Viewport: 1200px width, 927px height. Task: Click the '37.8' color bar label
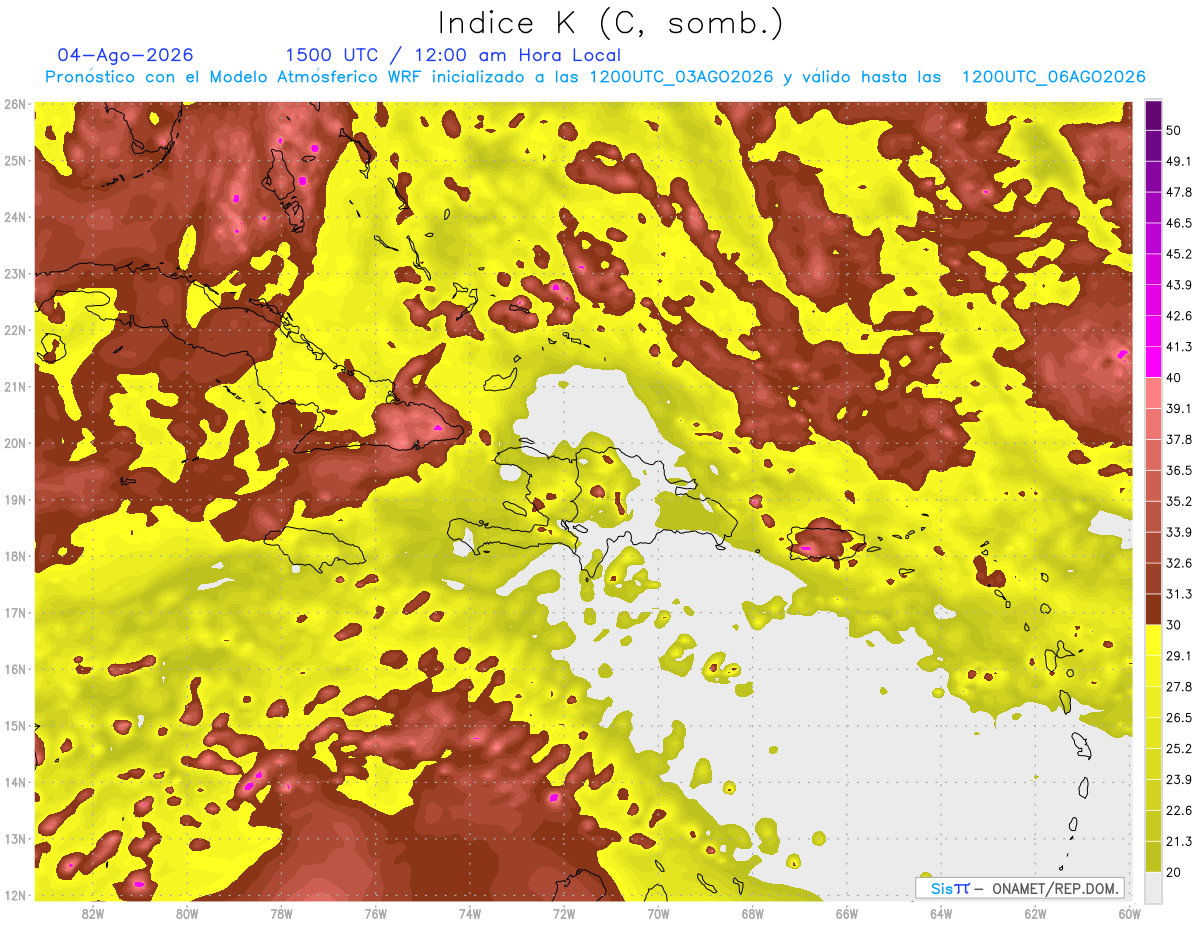1178,439
